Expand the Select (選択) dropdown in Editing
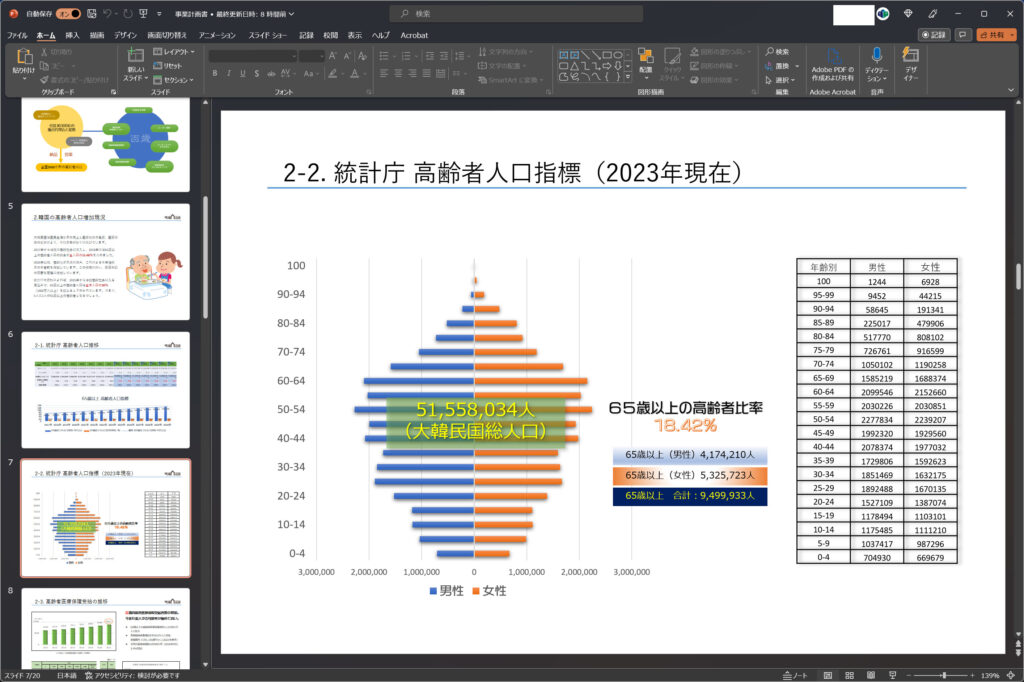 (x=781, y=80)
